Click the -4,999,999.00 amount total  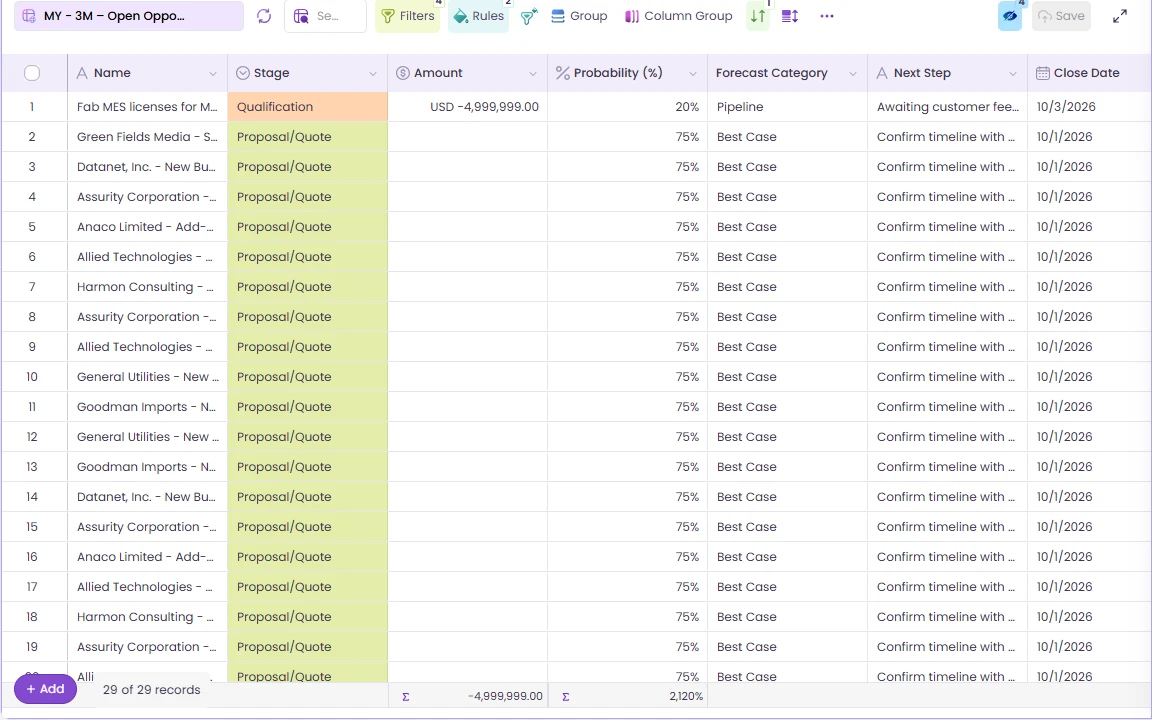505,696
